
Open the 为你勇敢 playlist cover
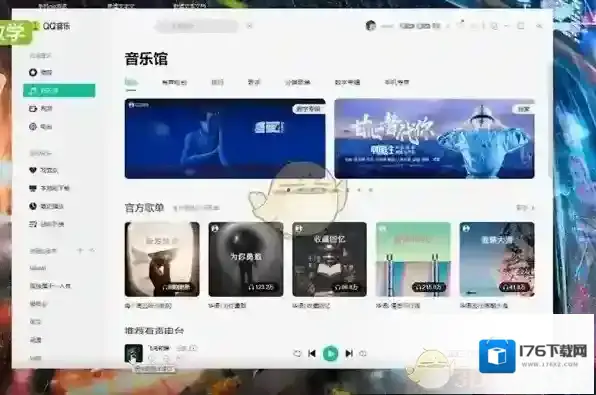[246, 259]
